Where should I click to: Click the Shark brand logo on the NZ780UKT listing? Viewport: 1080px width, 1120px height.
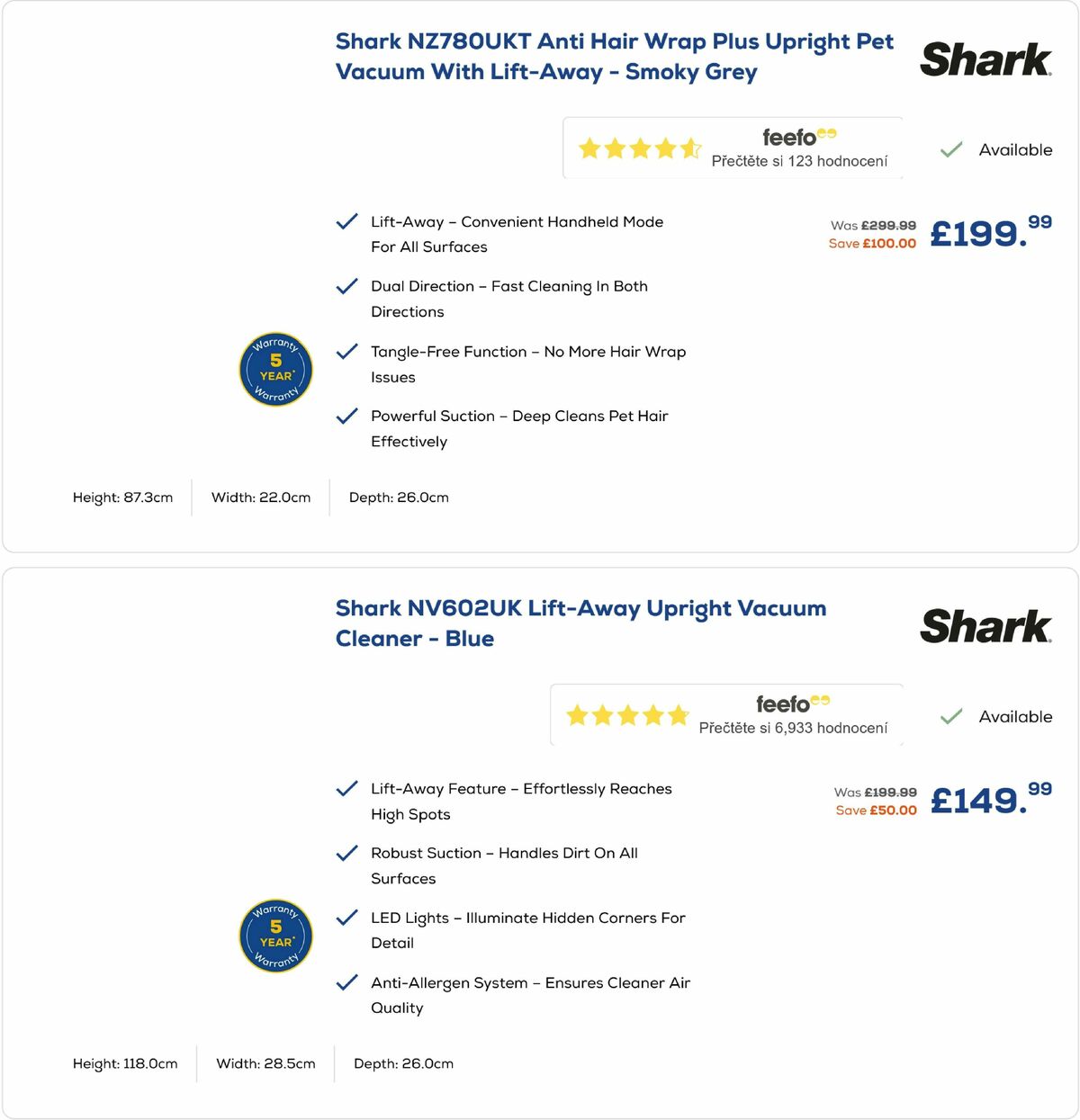coord(986,58)
